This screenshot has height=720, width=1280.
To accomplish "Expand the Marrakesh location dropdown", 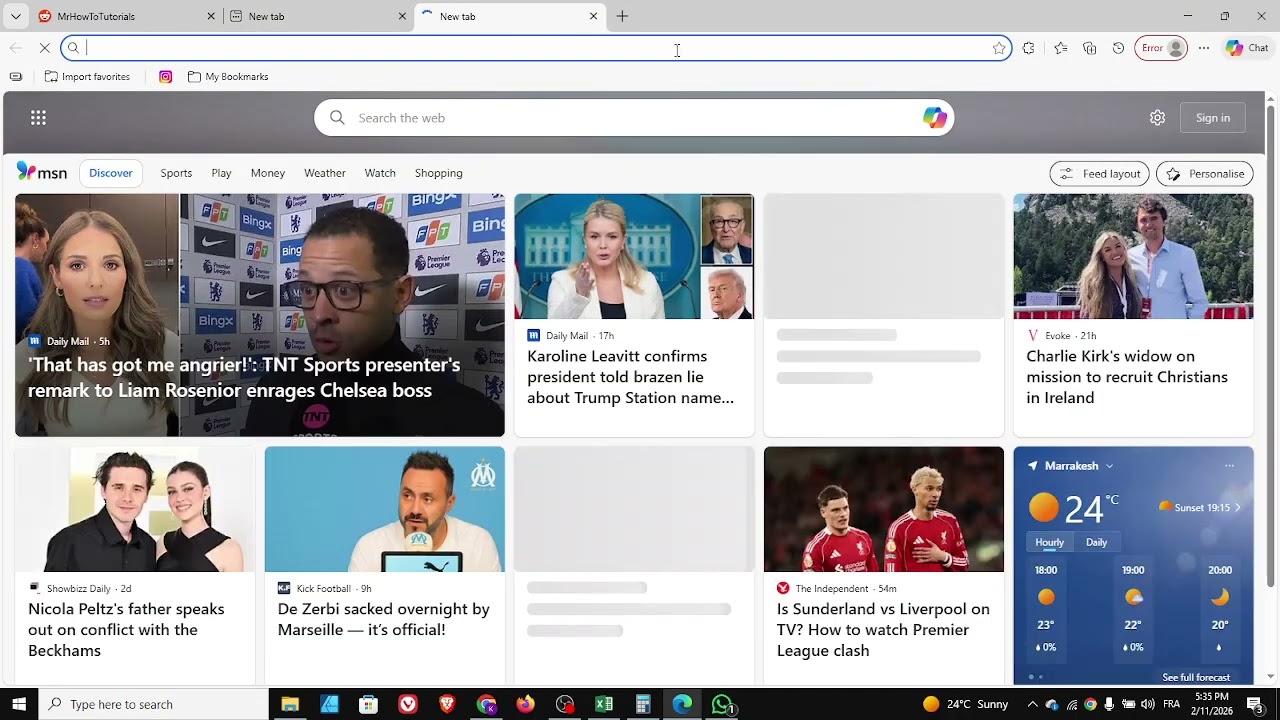I will point(1109,466).
